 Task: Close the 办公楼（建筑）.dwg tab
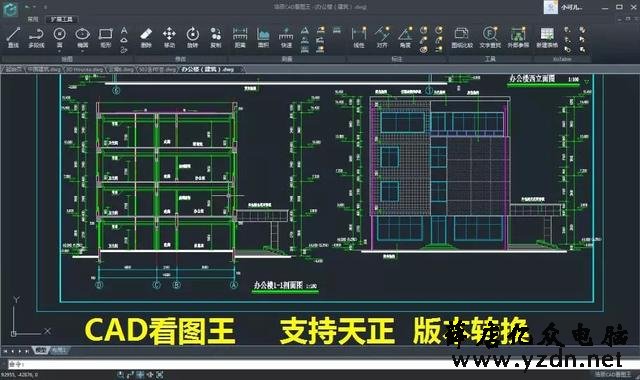[242, 69]
